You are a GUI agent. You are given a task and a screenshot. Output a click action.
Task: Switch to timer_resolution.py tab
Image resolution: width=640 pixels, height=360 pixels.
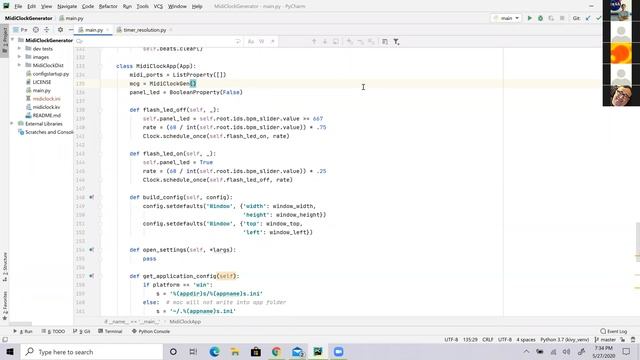coord(144,30)
